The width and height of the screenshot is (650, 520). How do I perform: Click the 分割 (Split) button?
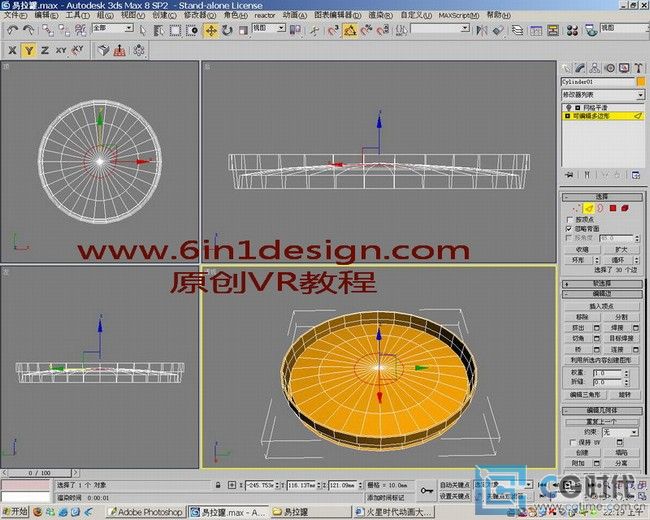(621, 317)
